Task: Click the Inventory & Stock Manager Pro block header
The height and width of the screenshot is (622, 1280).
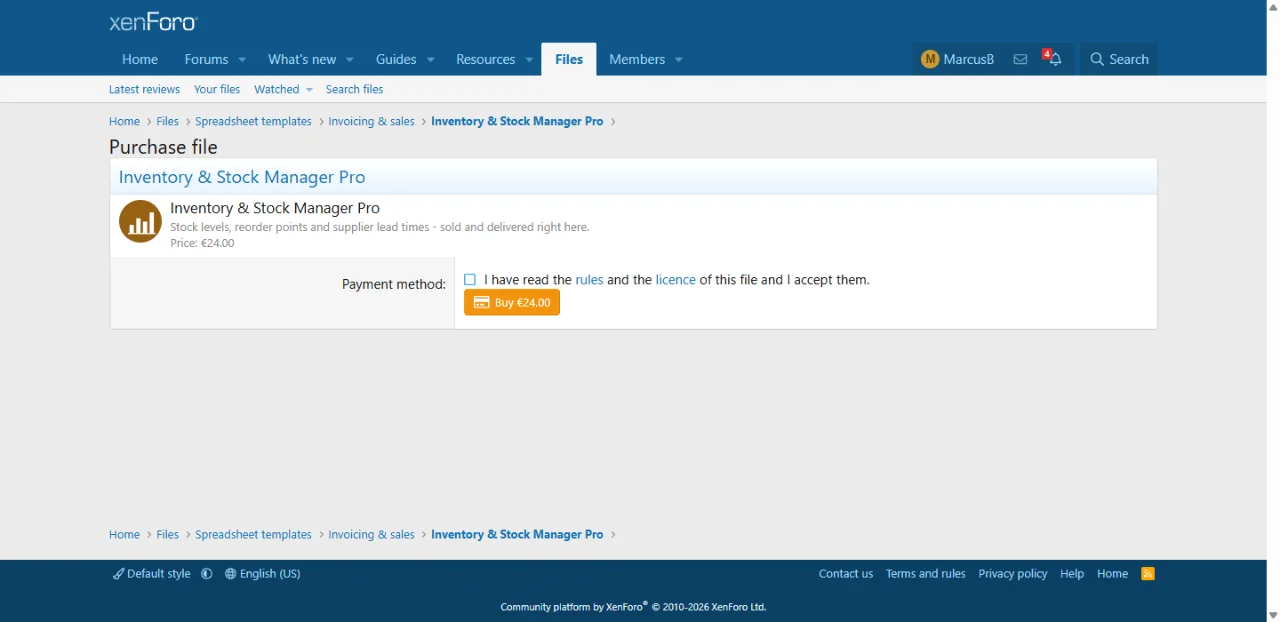Action: click(242, 177)
